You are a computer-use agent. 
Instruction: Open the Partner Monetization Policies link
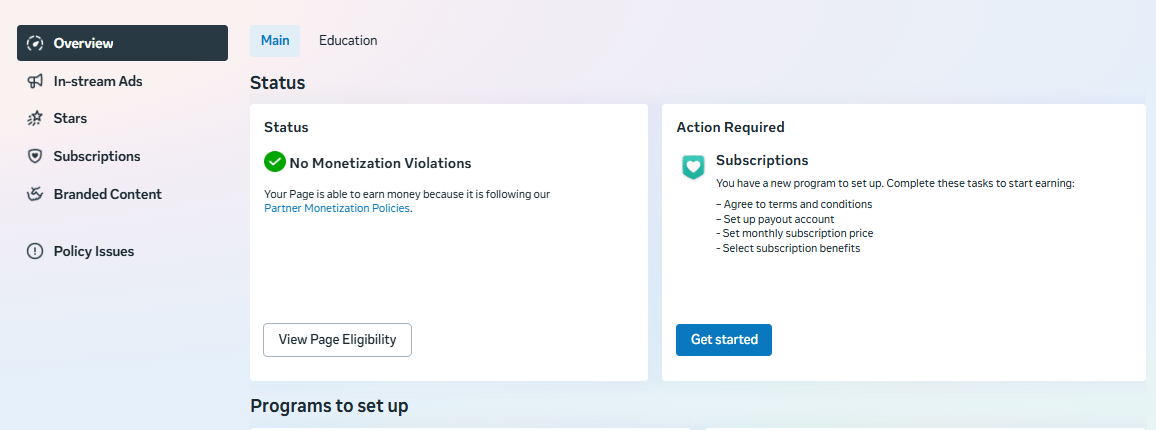[337, 209]
